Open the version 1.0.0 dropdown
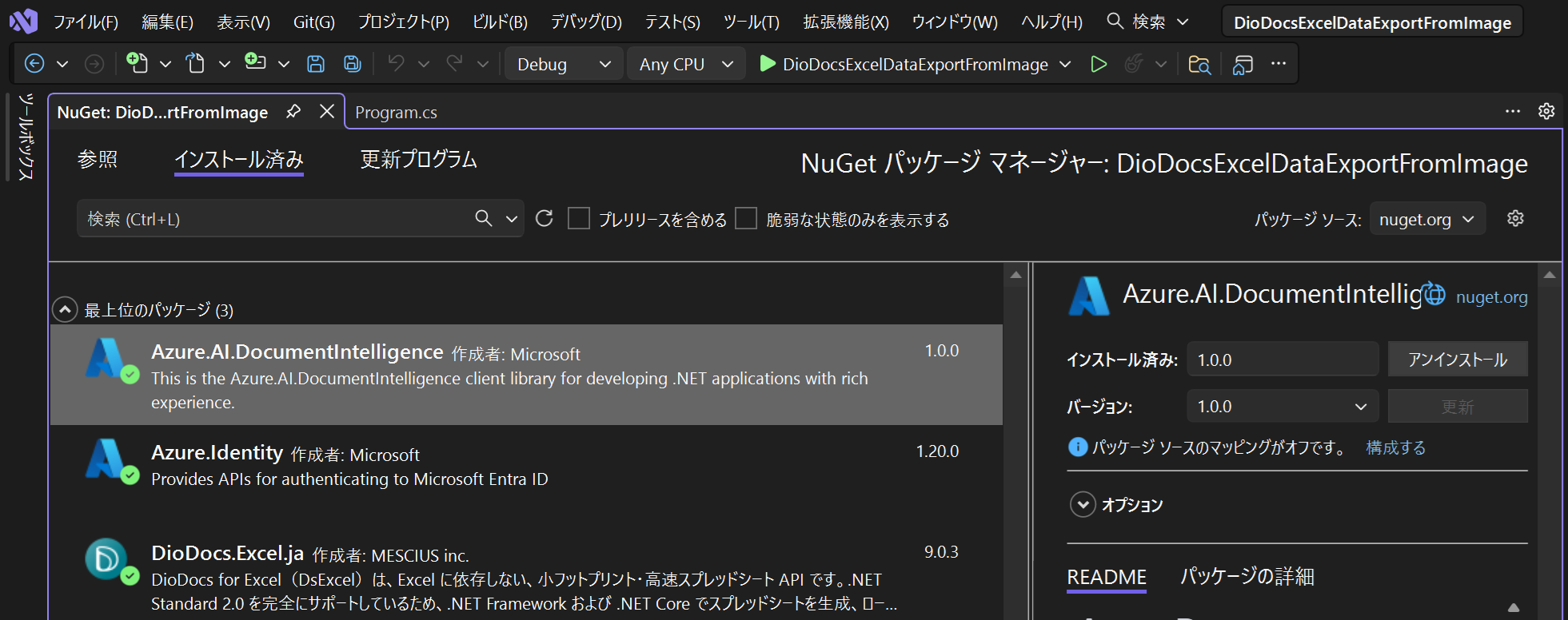This screenshot has height=620, width=1568. [x=1283, y=407]
